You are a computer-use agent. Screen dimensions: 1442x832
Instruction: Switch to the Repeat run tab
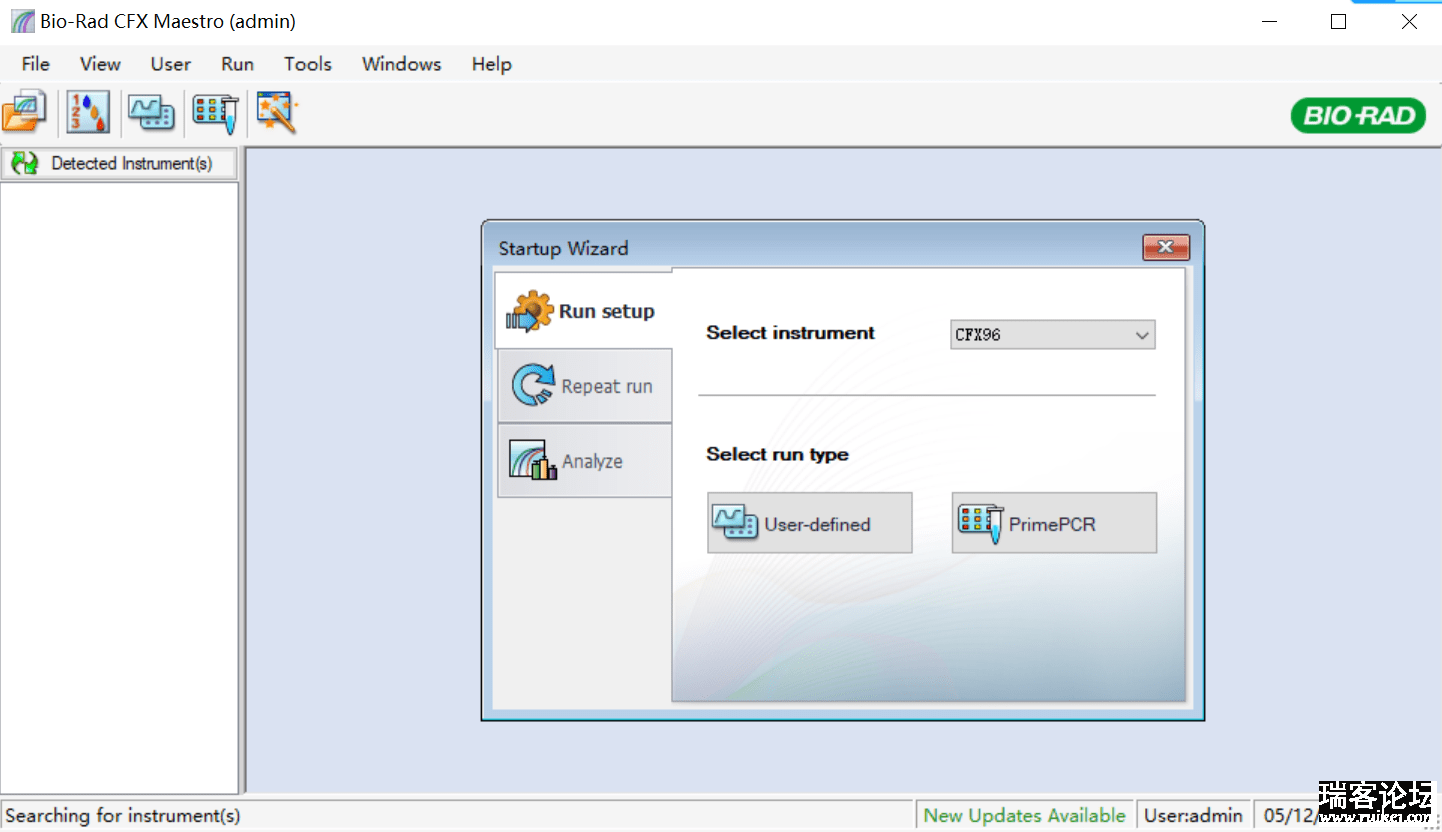(585, 386)
